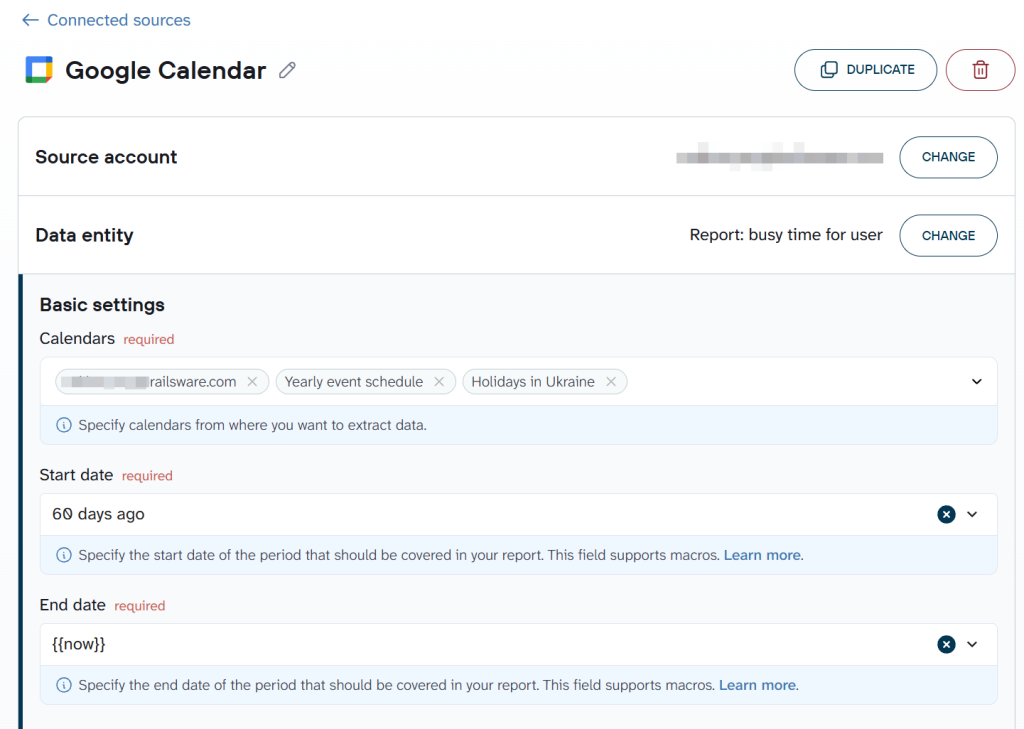Click the Basic settings heading
This screenshot has width=1024, height=729.
click(x=102, y=305)
